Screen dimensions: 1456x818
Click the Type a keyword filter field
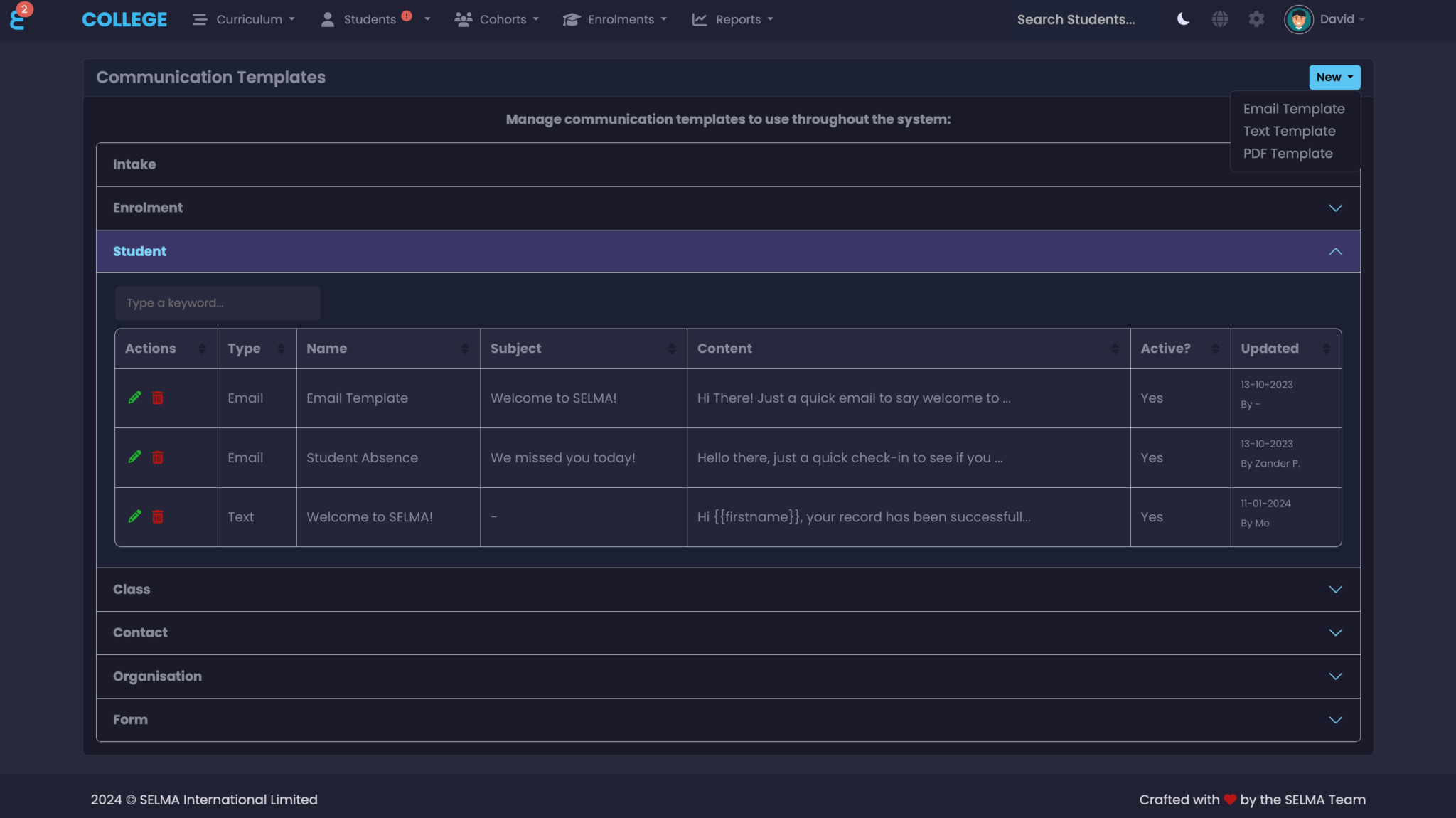[218, 304]
